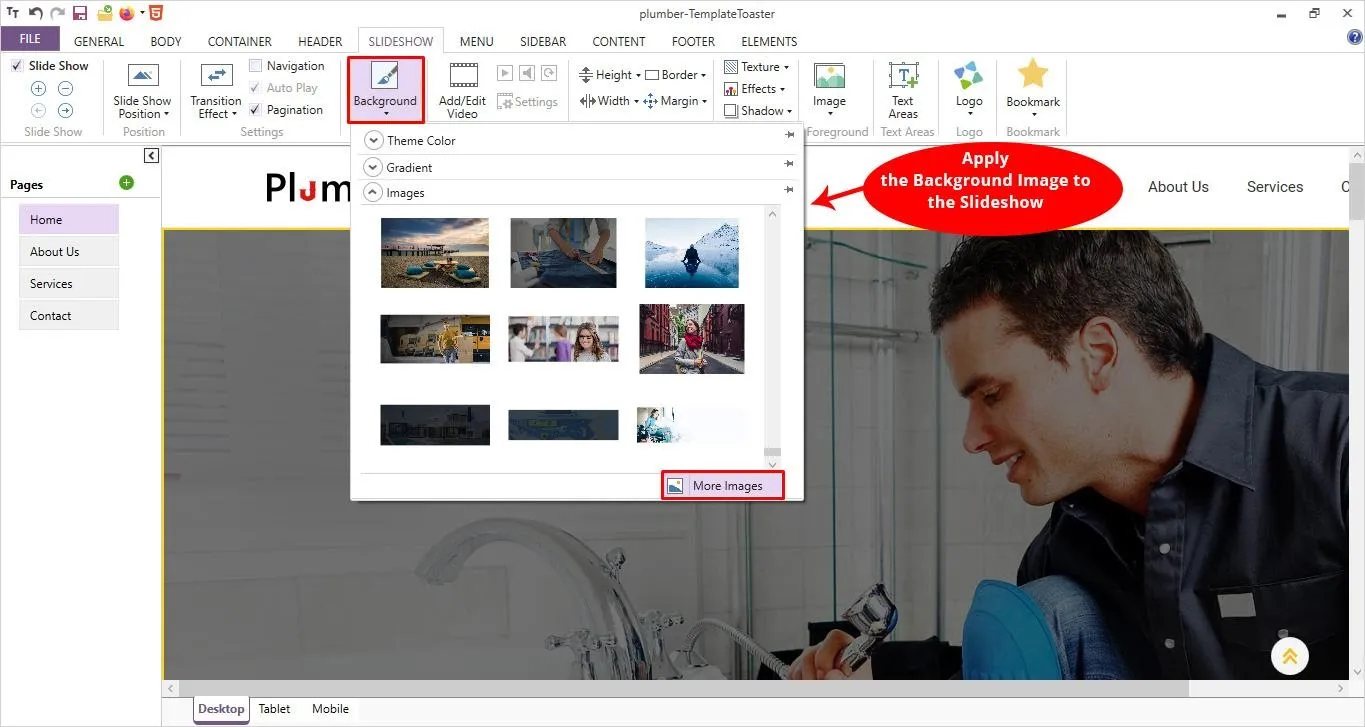The width and height of the screenshot is (1365, 727).
Task: Enable the Navigation checkbox
Action: 256,66
